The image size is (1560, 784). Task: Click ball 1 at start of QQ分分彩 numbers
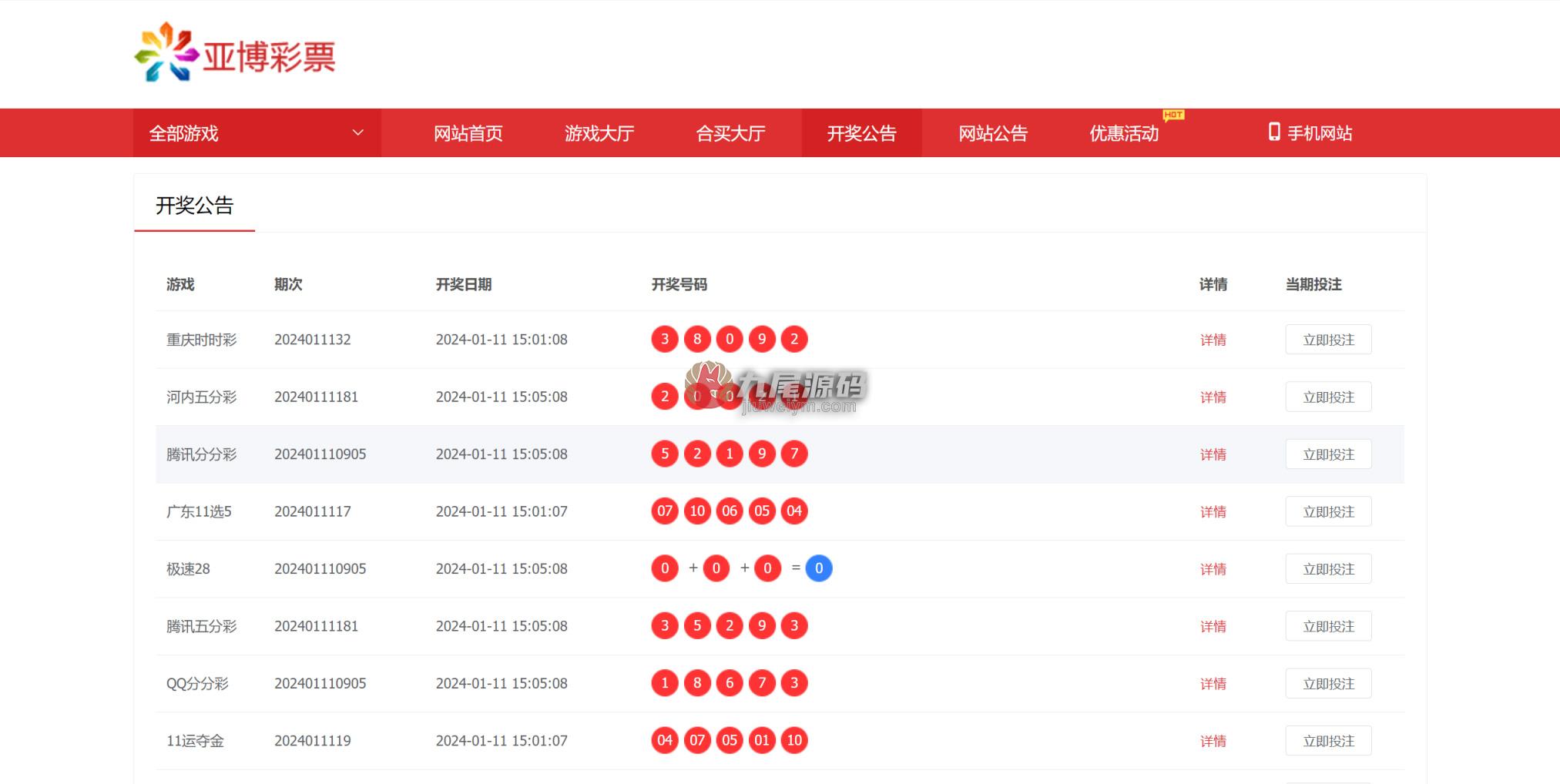(x=665, y=682)
